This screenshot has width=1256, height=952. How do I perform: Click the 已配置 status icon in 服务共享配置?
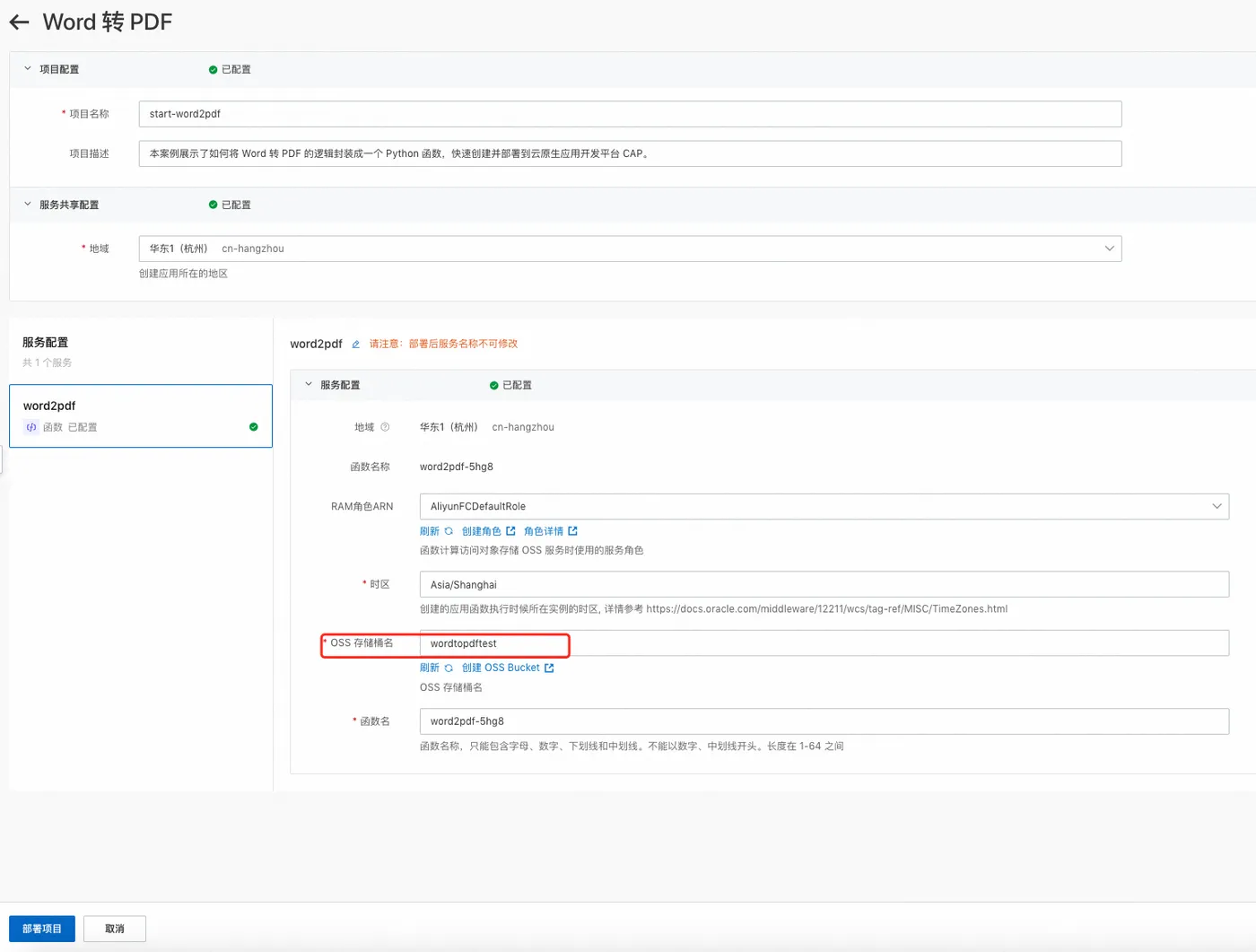213,205
